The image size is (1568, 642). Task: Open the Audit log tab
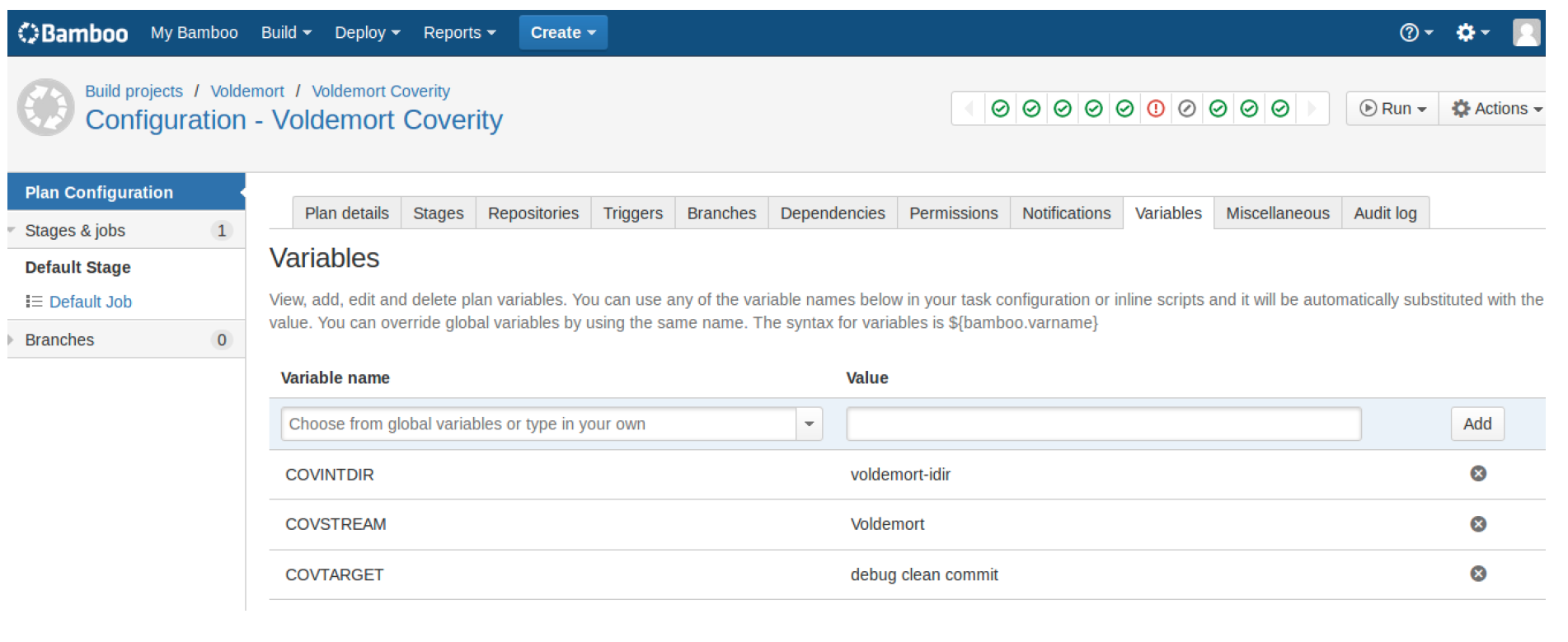1385,213
